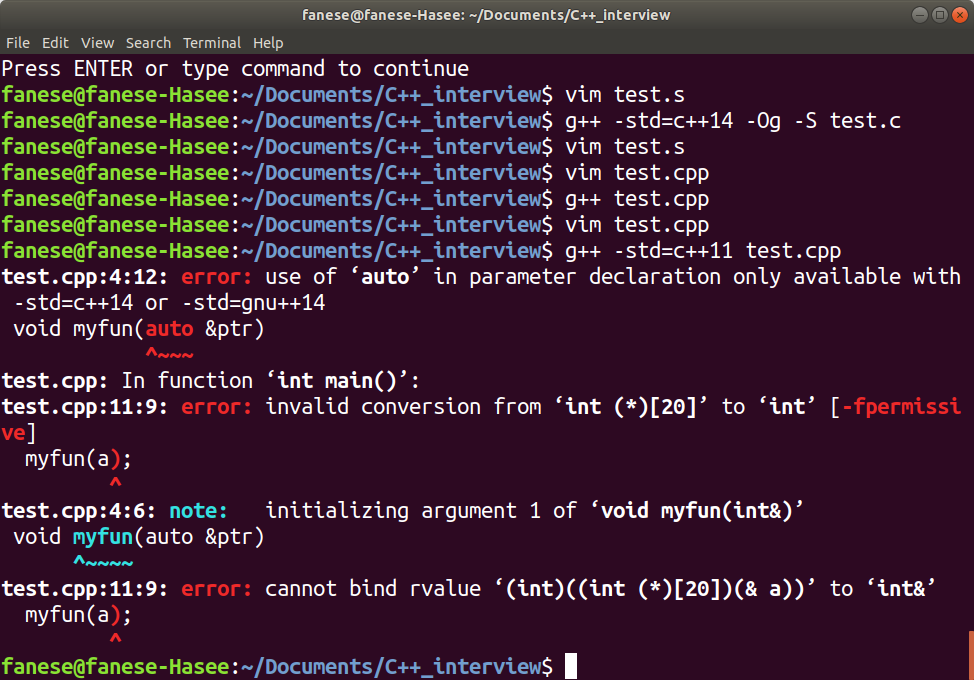
Task: Click the terminal scrollbar thumb at right edge
Action: [971, 655]
